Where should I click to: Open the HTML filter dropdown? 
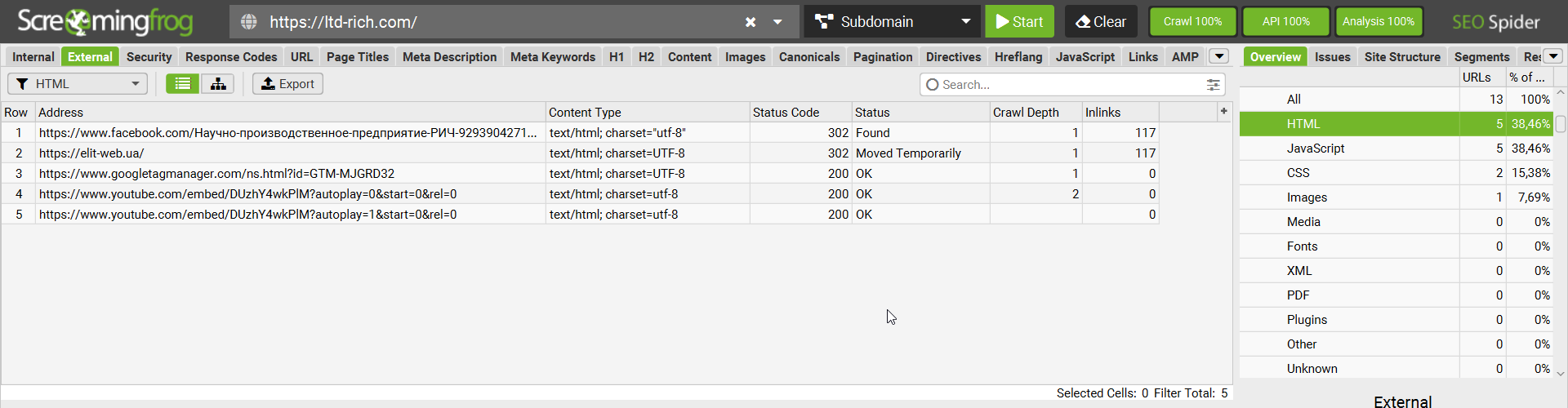pyautogui.click(x=78, y=83)
